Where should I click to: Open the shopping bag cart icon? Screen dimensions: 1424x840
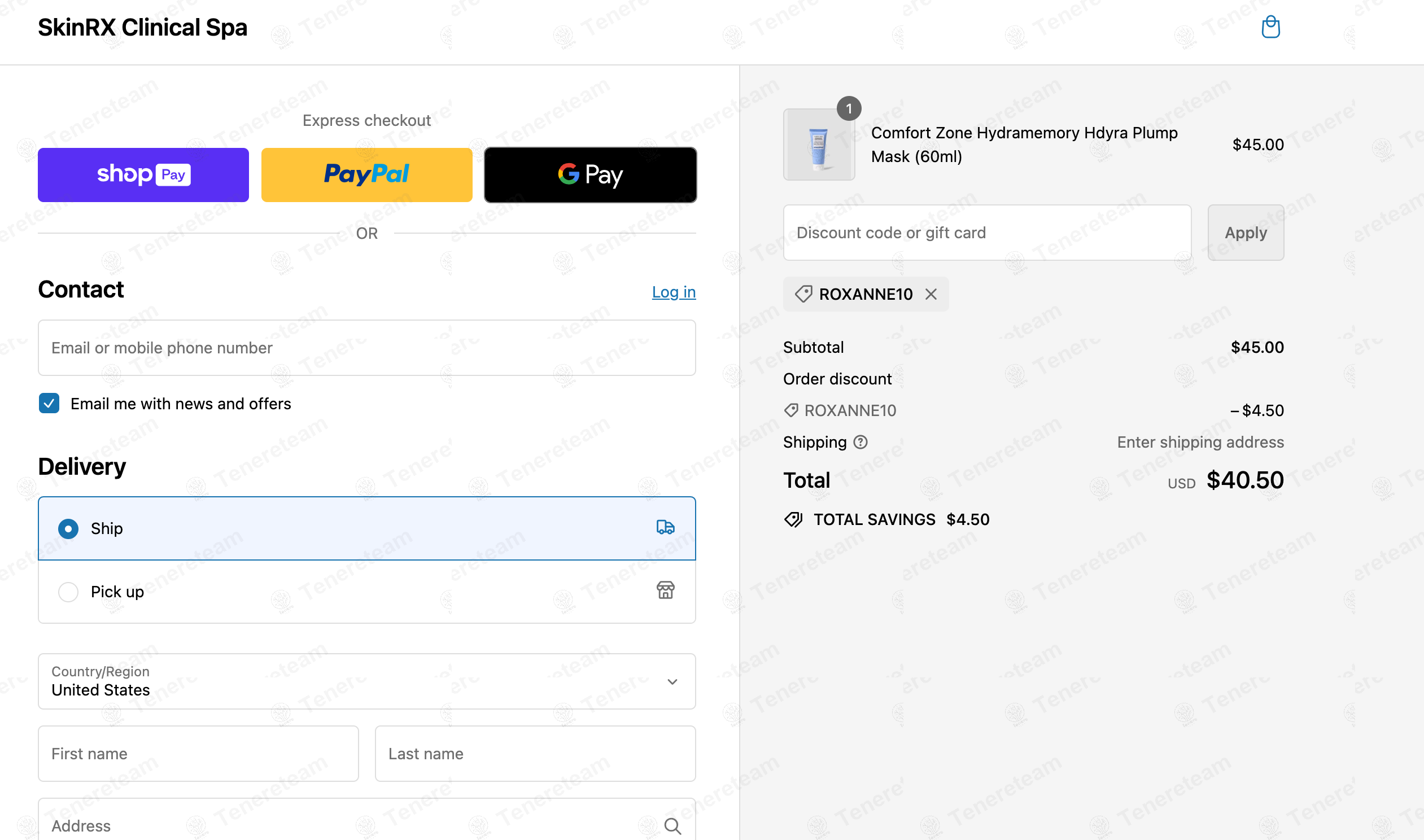1270,27
